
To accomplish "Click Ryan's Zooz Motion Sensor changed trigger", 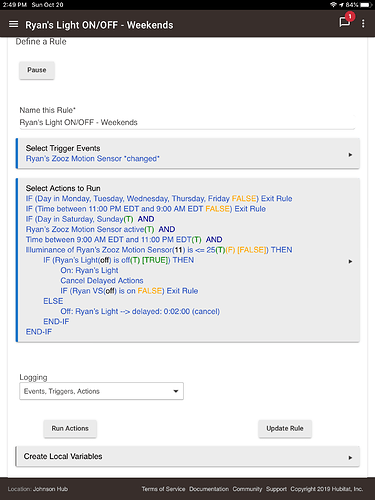I will [x=93, y=159].
